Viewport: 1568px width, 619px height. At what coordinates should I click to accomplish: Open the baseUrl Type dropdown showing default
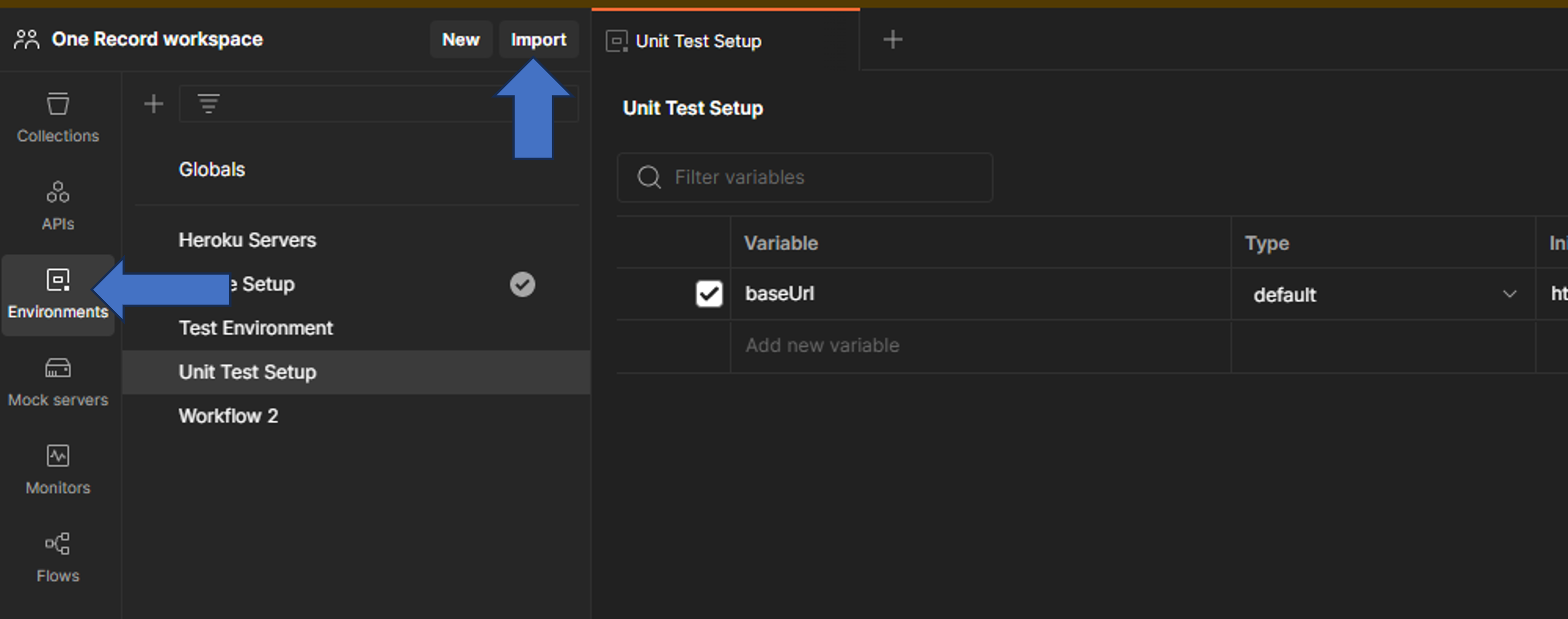click(1383, 295)
